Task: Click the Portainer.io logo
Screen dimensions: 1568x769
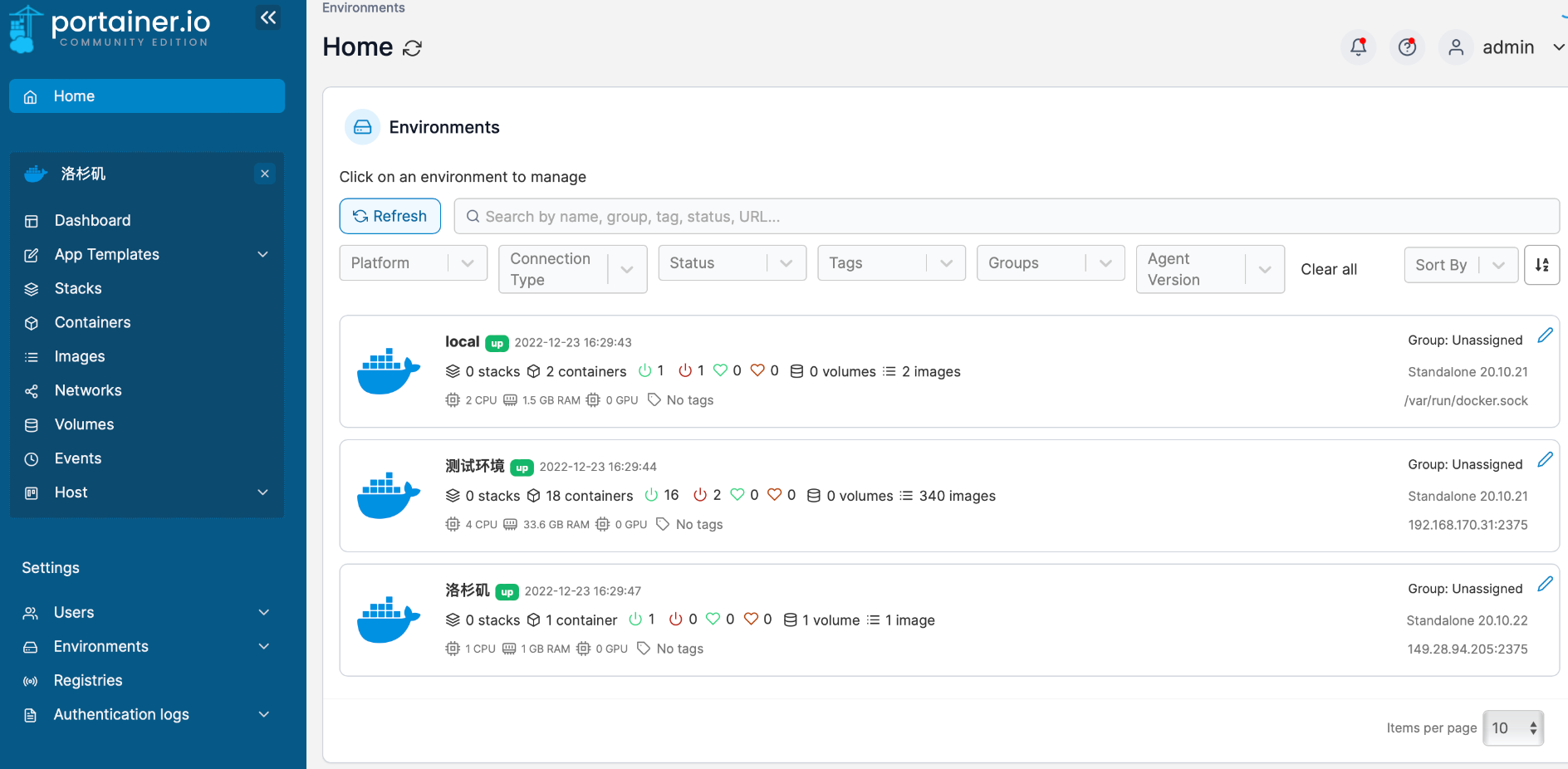Action: point(109,28)
